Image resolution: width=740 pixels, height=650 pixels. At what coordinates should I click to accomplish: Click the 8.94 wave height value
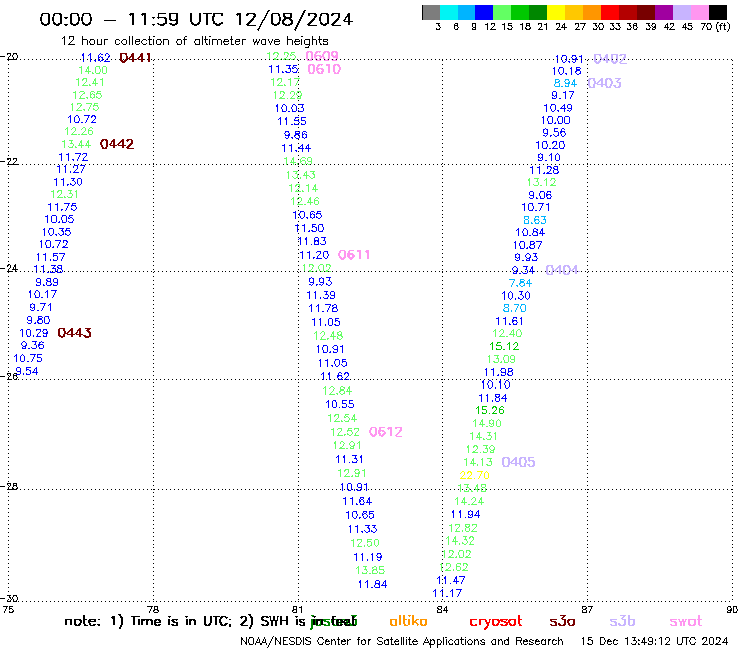565,83
